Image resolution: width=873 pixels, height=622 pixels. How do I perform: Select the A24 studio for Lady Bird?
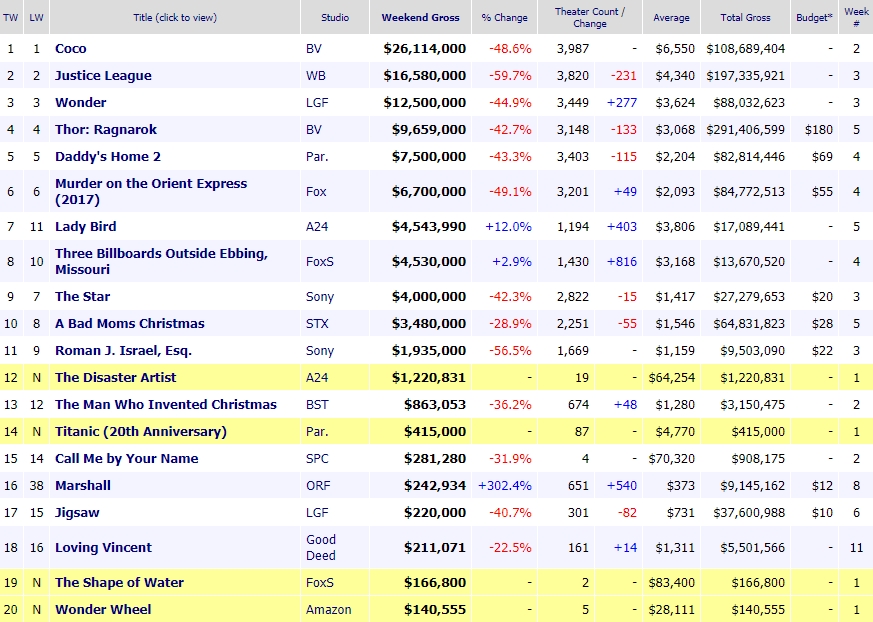pyautogui.click(x=317, y=227)
